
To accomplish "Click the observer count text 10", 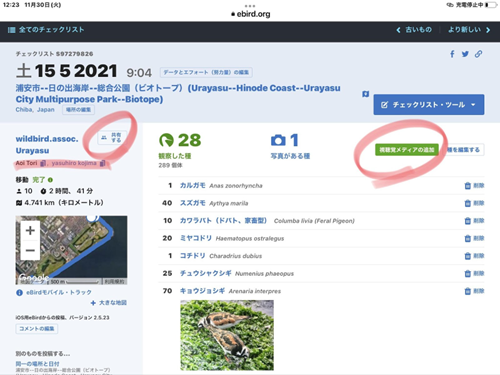I will click(28, 191).
